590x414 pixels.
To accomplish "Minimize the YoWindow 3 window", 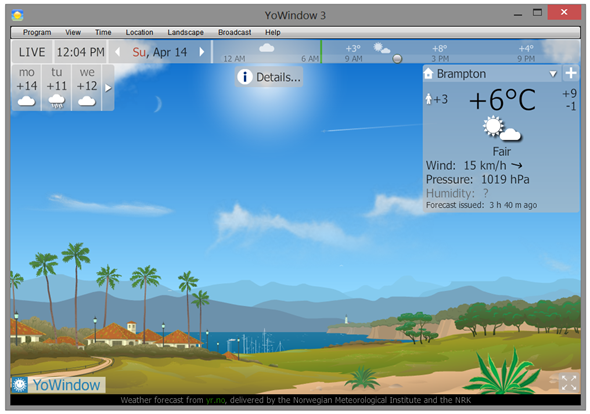I will coord(518,15).
